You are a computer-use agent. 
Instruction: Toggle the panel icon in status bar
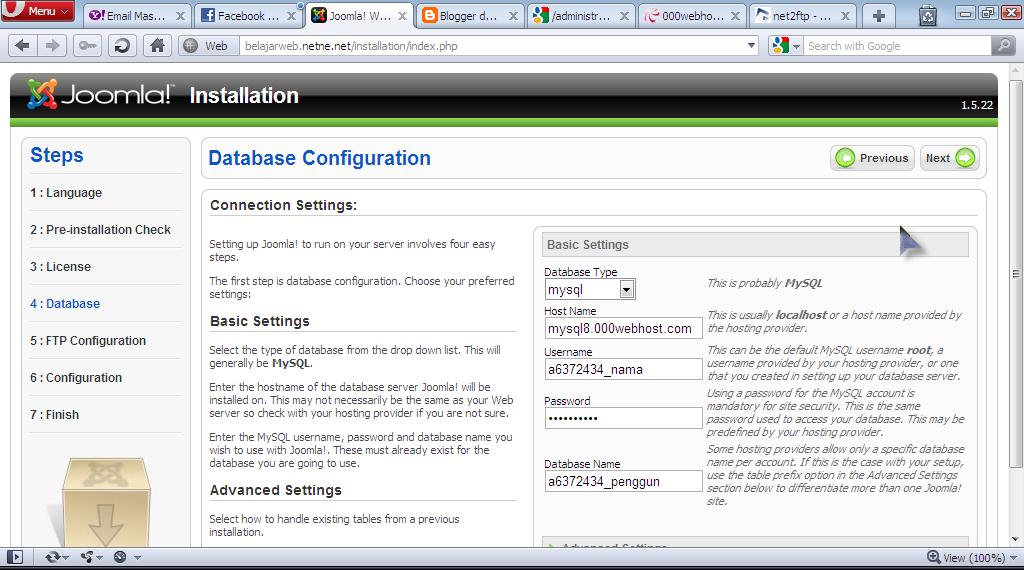15,557
